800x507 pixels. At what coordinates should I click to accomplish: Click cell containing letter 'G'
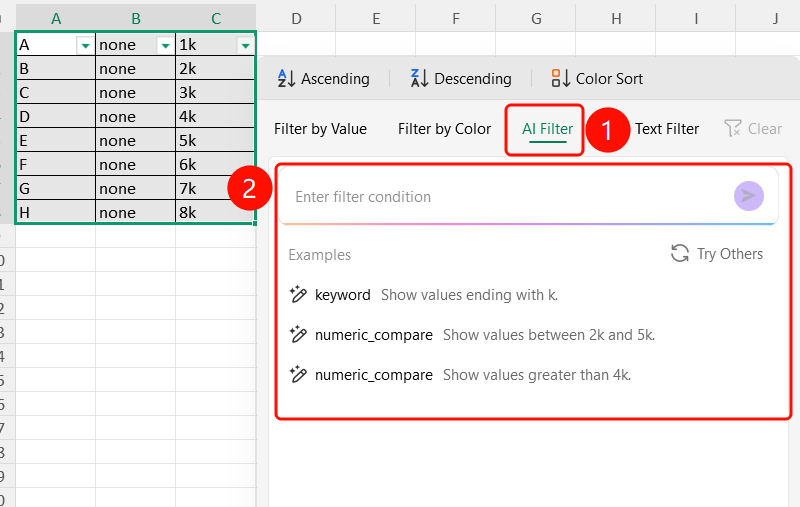click(56, 189)
